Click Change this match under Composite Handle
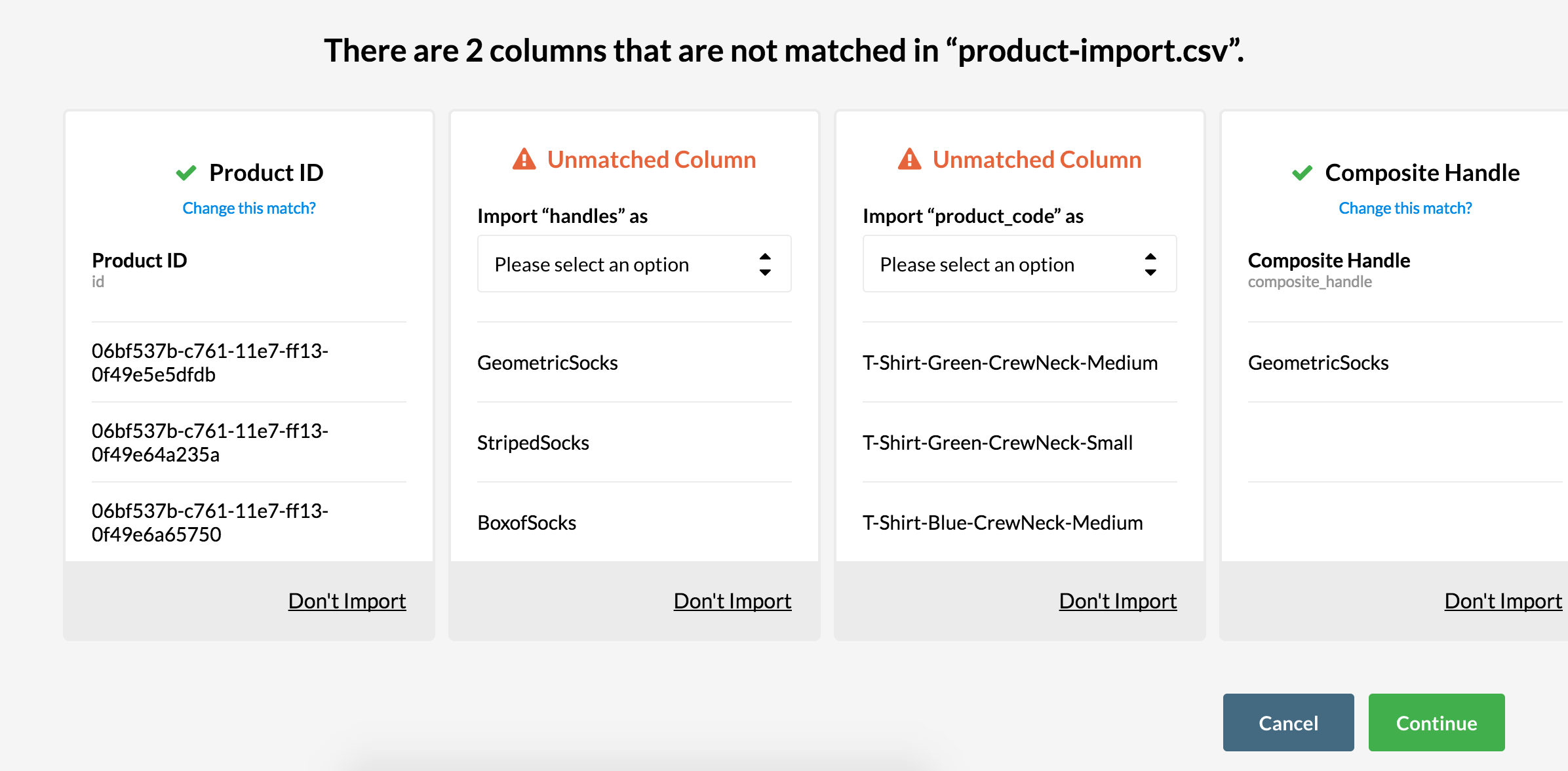The height and width of the screenshot is (771, 1568). click(x=1405, y=208)
